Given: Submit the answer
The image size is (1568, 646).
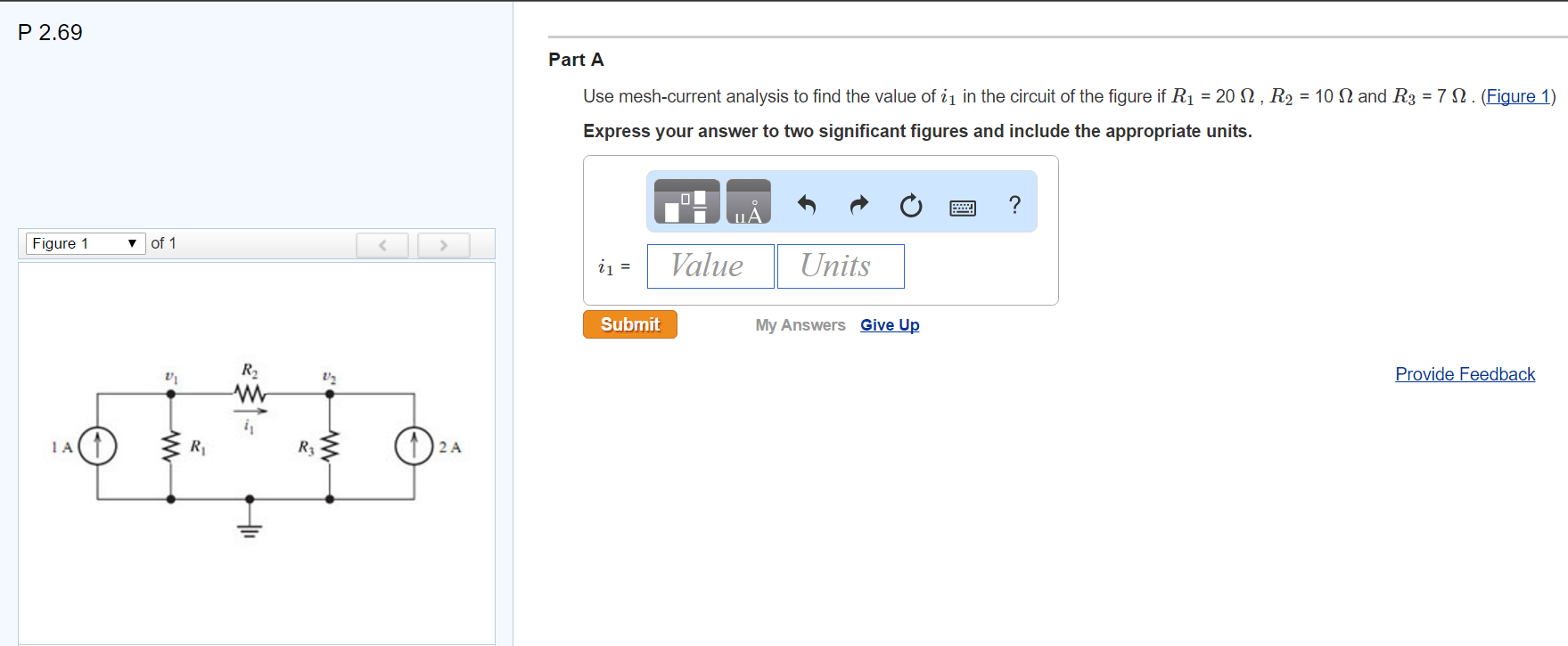Looking at the screenshot, I should pyautogui.click(x=629, y=323).
